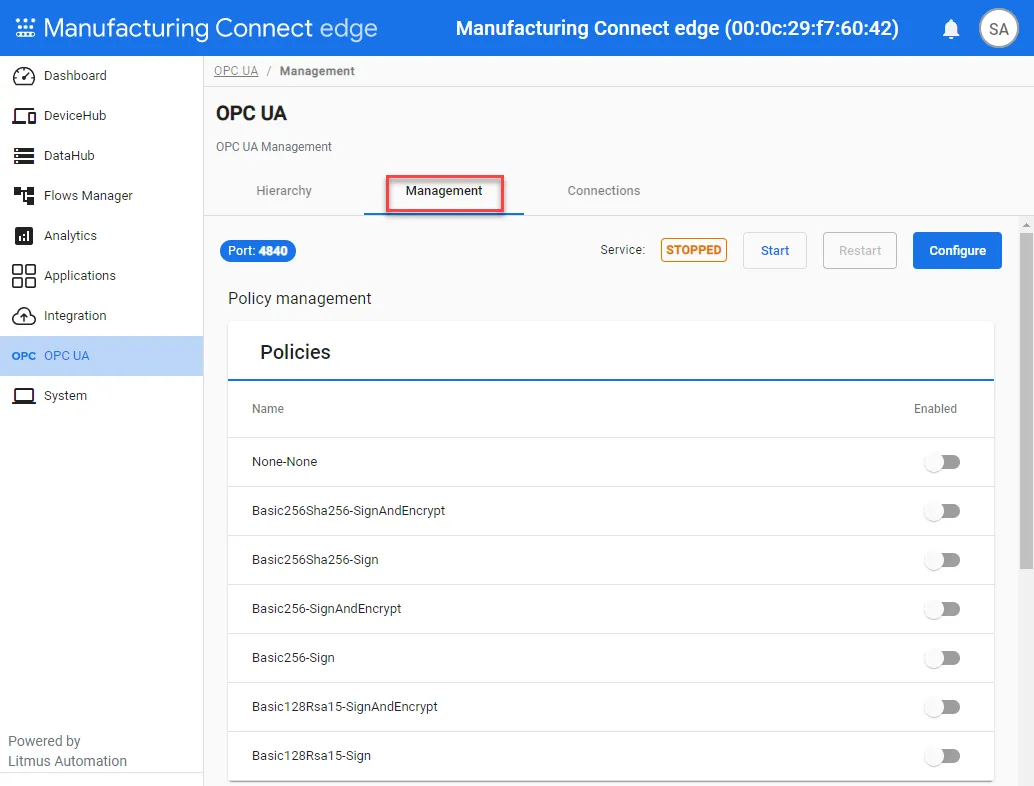Click the Flows Manager icon
Image resolution: width=1034 pixels, height=786 pixels.
24,195
